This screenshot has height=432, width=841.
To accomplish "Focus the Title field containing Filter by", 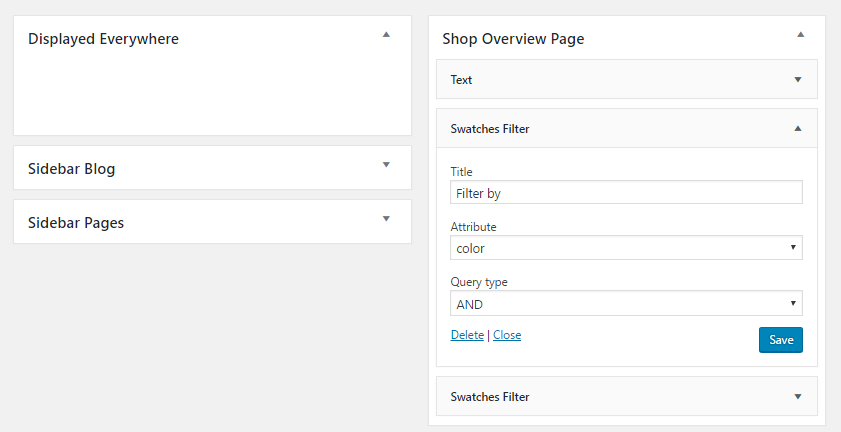I will [626, 192].
